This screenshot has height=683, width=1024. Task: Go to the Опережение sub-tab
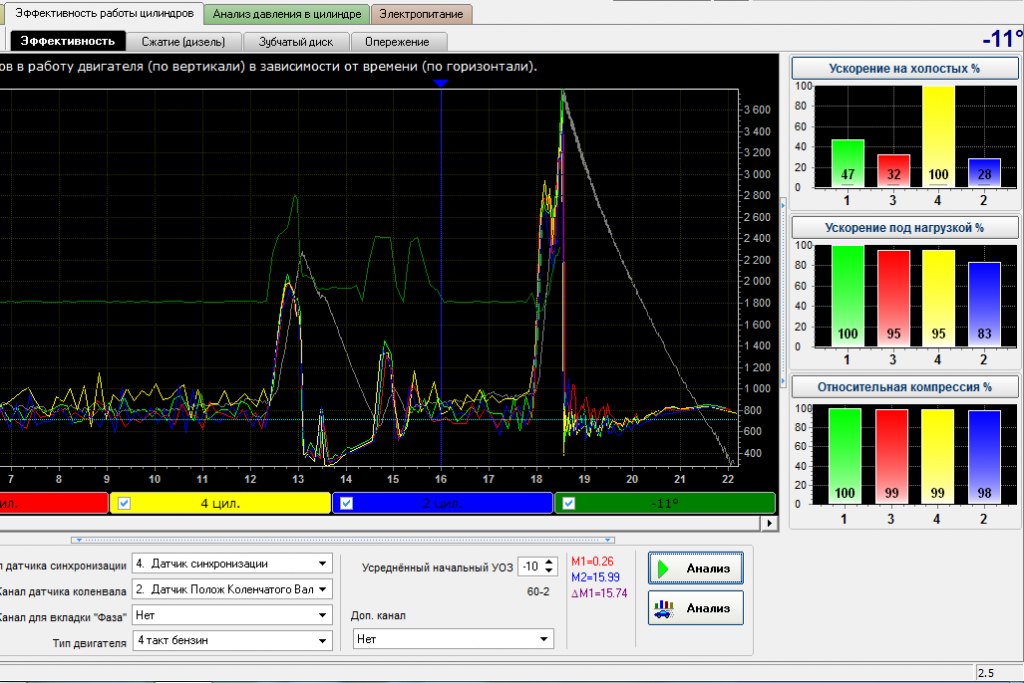(x=397, y=42)
